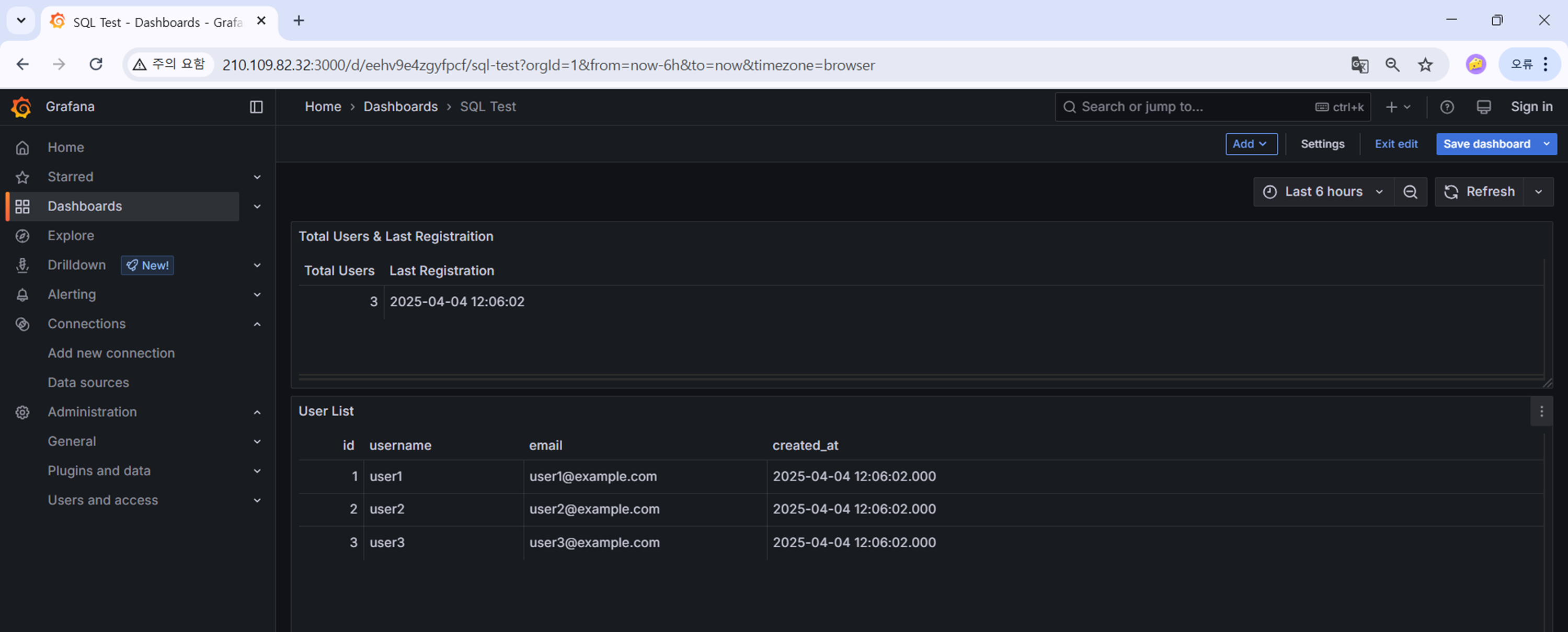
Task: Open the Last 6 hours time picker
Action: coord(1323,192)
